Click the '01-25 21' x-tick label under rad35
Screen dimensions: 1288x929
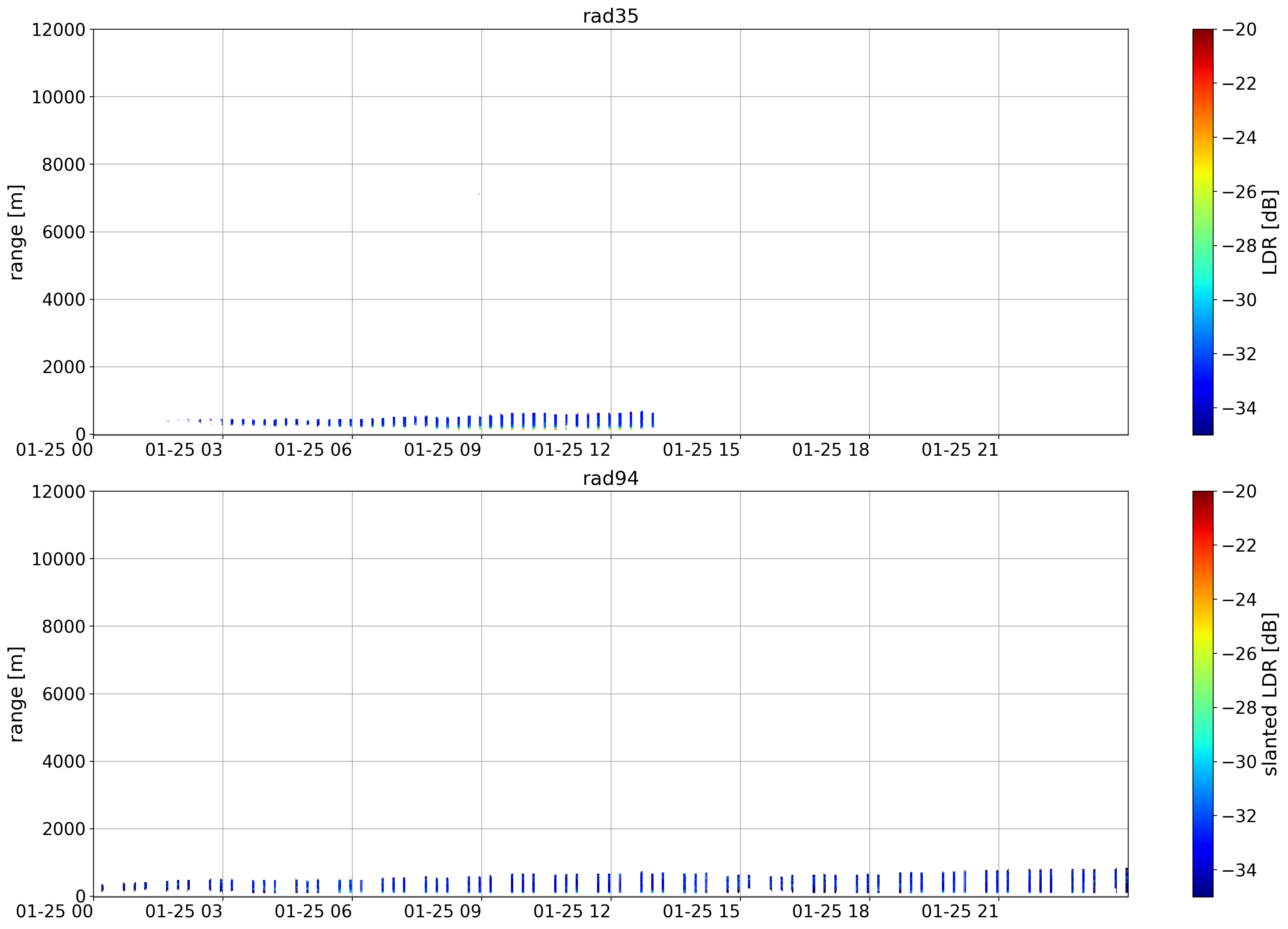point(960,450)
